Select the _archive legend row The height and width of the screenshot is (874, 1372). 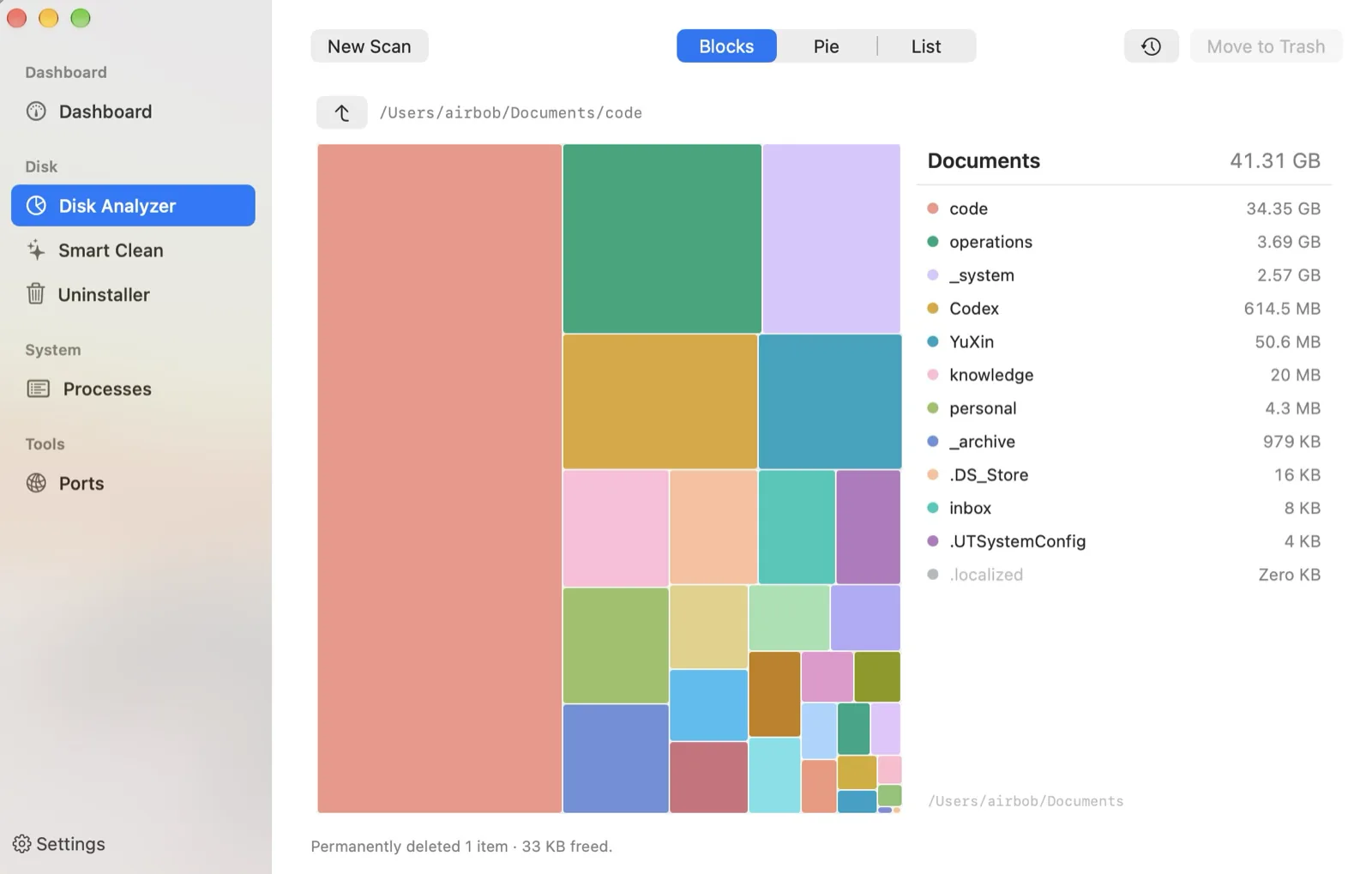1123,442
